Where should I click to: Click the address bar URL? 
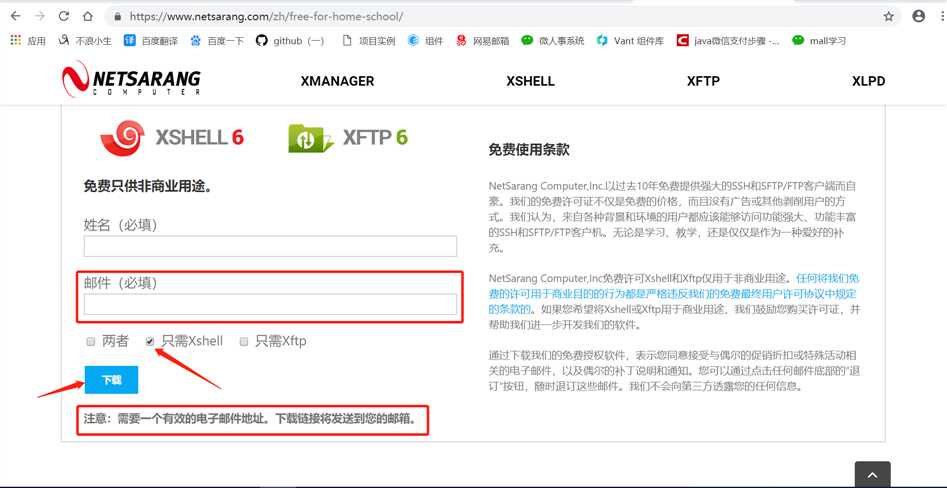pyautogui.click(x=266, y=16)
